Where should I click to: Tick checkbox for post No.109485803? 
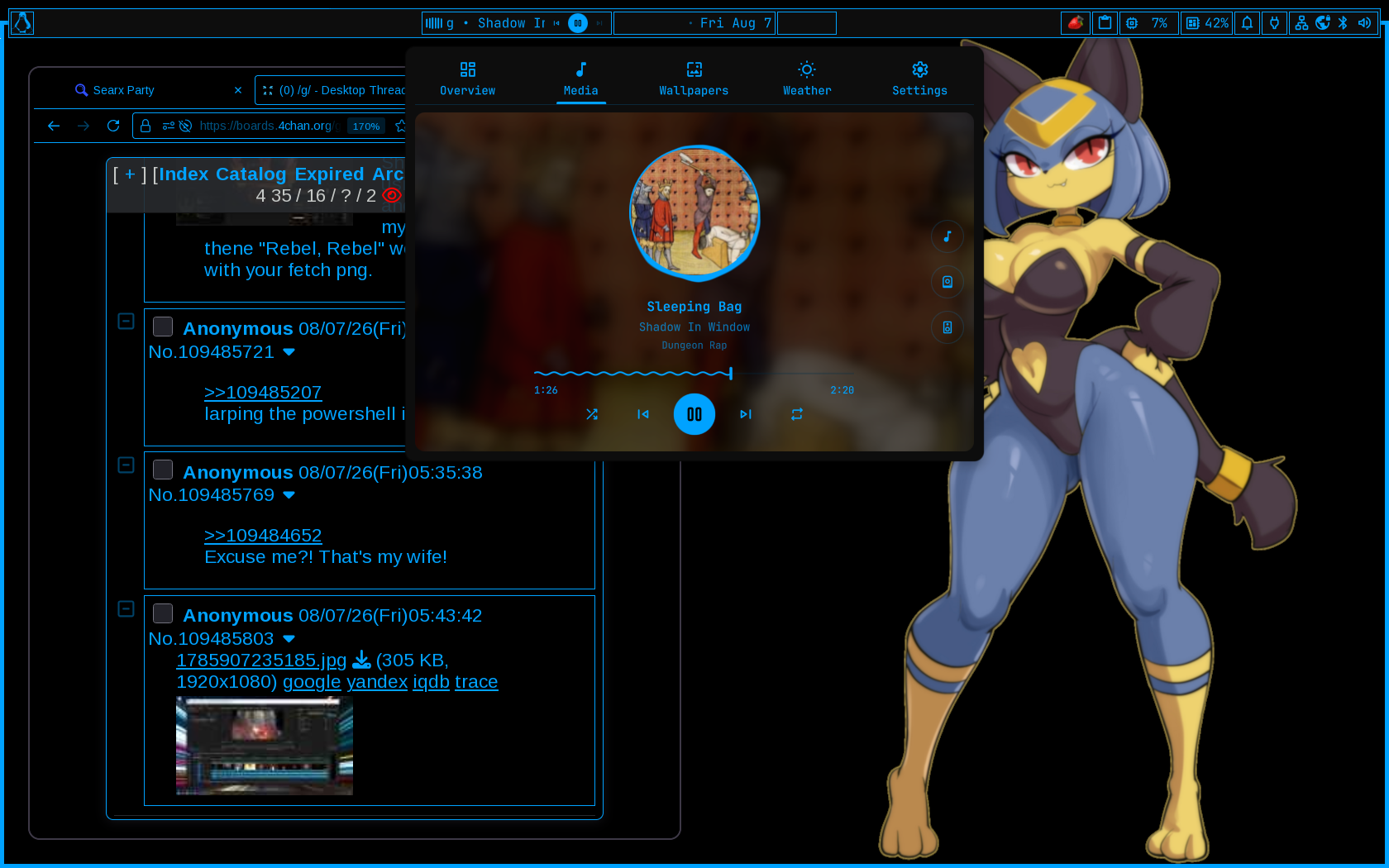(x=163, y=613)
